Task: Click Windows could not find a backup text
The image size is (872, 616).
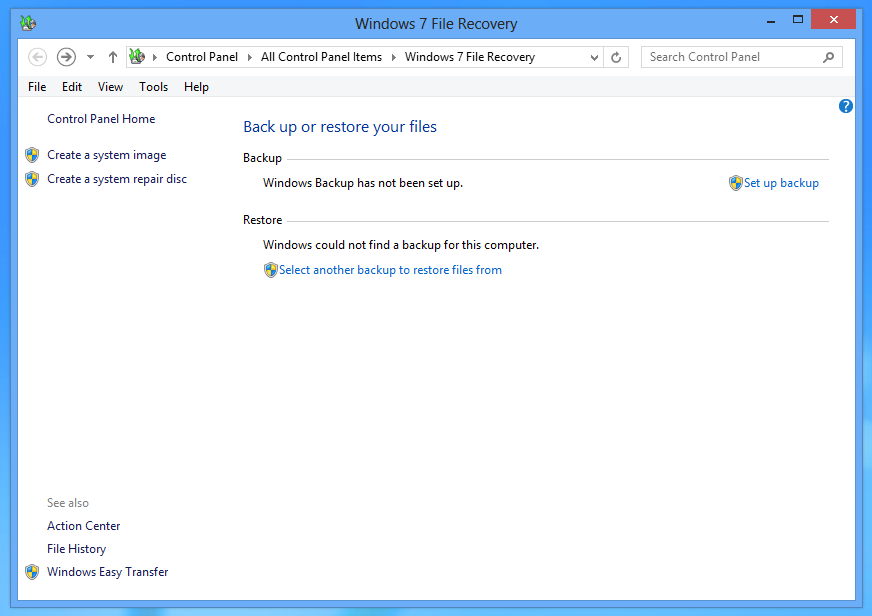Action: pyautogui.click(x=400, y=245)
